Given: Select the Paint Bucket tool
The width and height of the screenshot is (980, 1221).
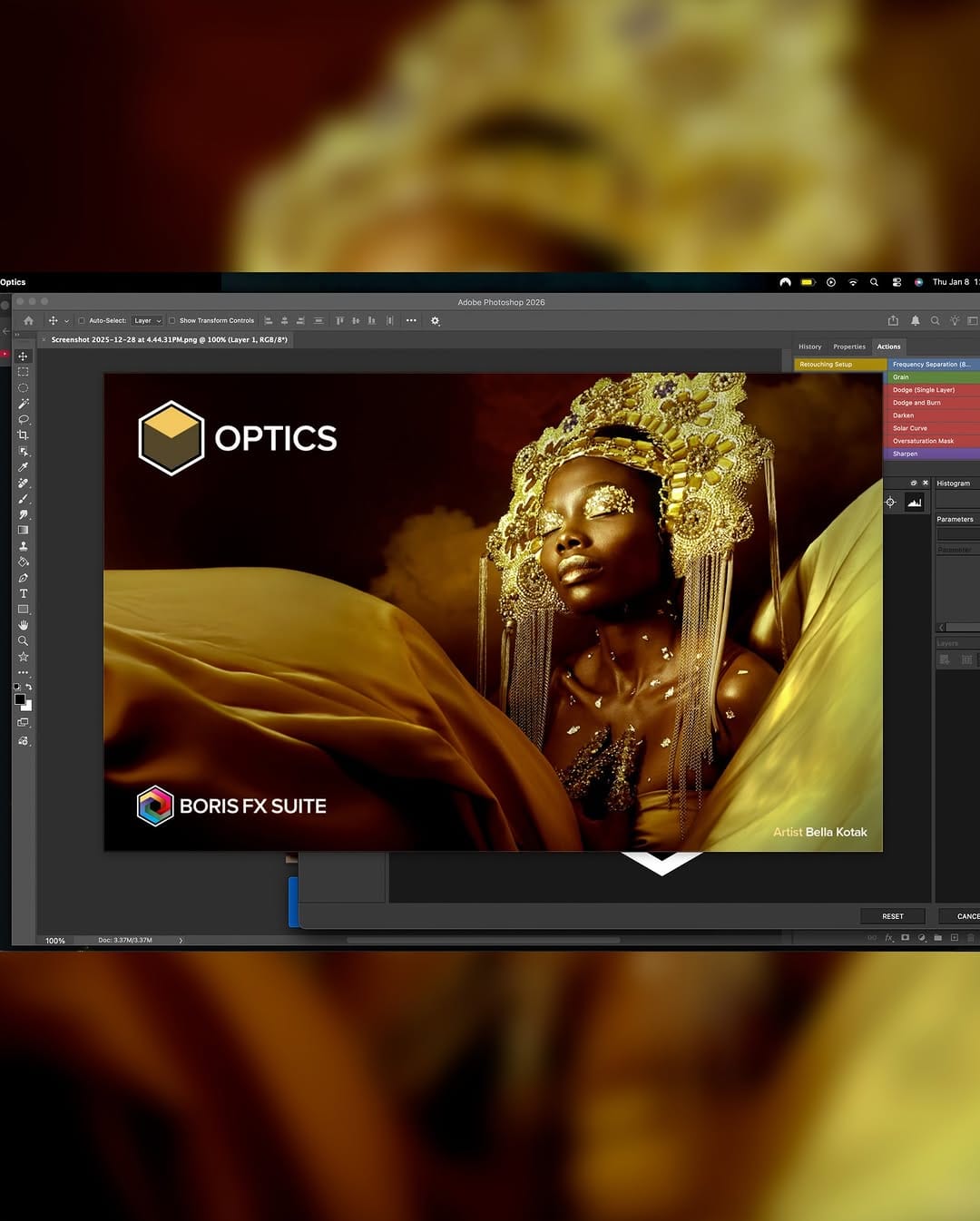Looking at the screenshot, I should coord(24,562).
